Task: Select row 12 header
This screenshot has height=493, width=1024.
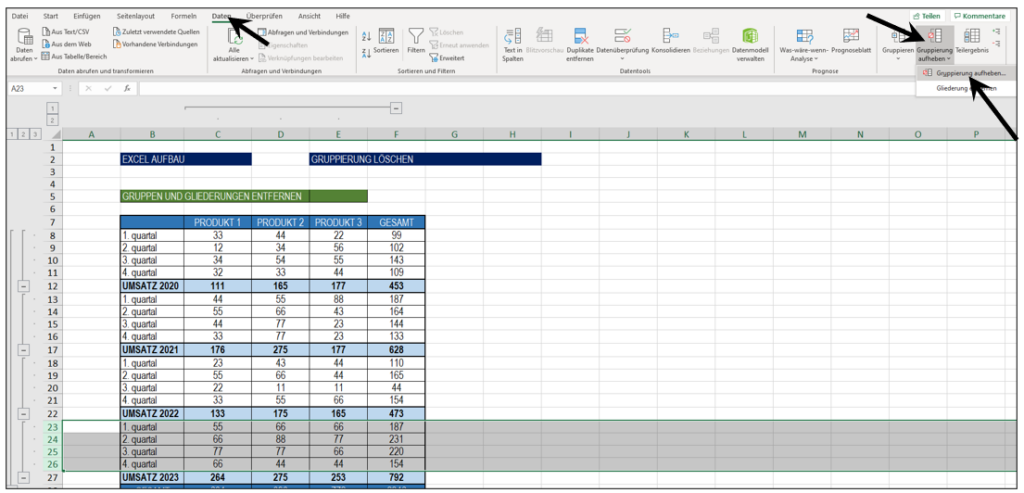Action: 53,286
